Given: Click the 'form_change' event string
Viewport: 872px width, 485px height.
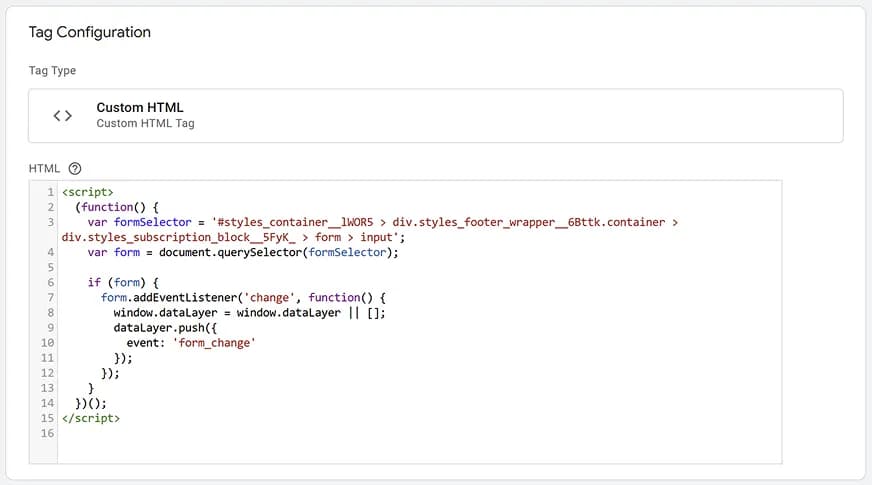Looking at the screenshot, I should 216,342.
